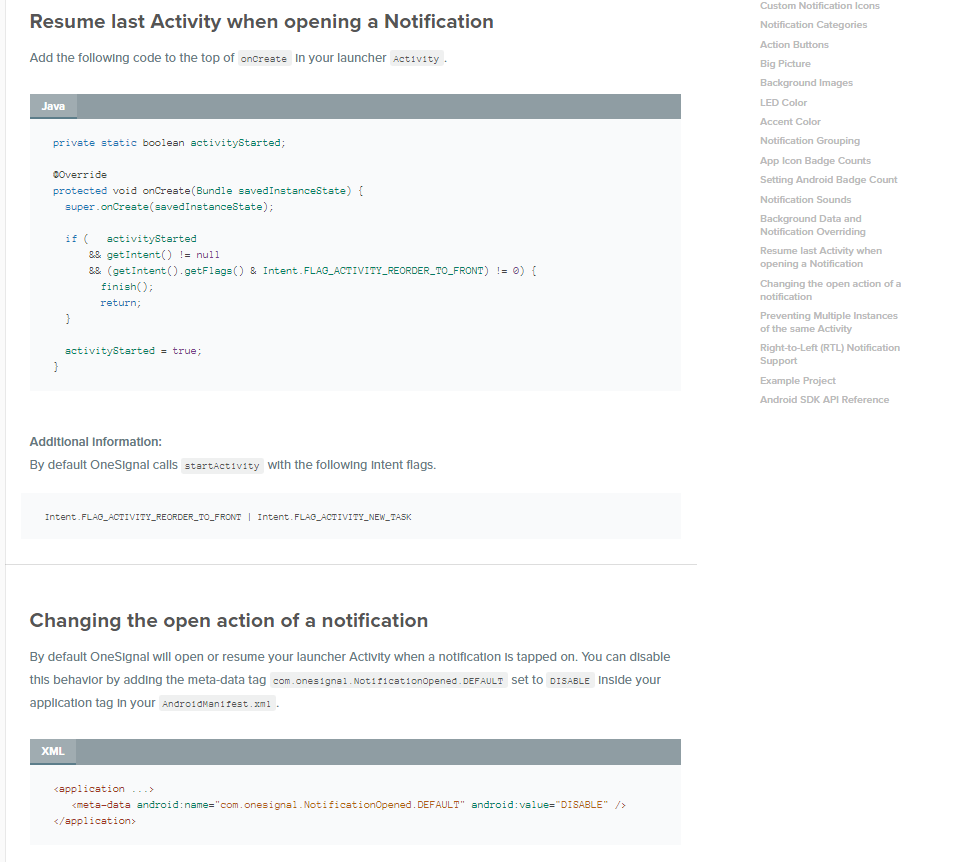This screenshot has height=862, width=969.
Task: Open Changing the open action of a notification
Action: (830, 290)
